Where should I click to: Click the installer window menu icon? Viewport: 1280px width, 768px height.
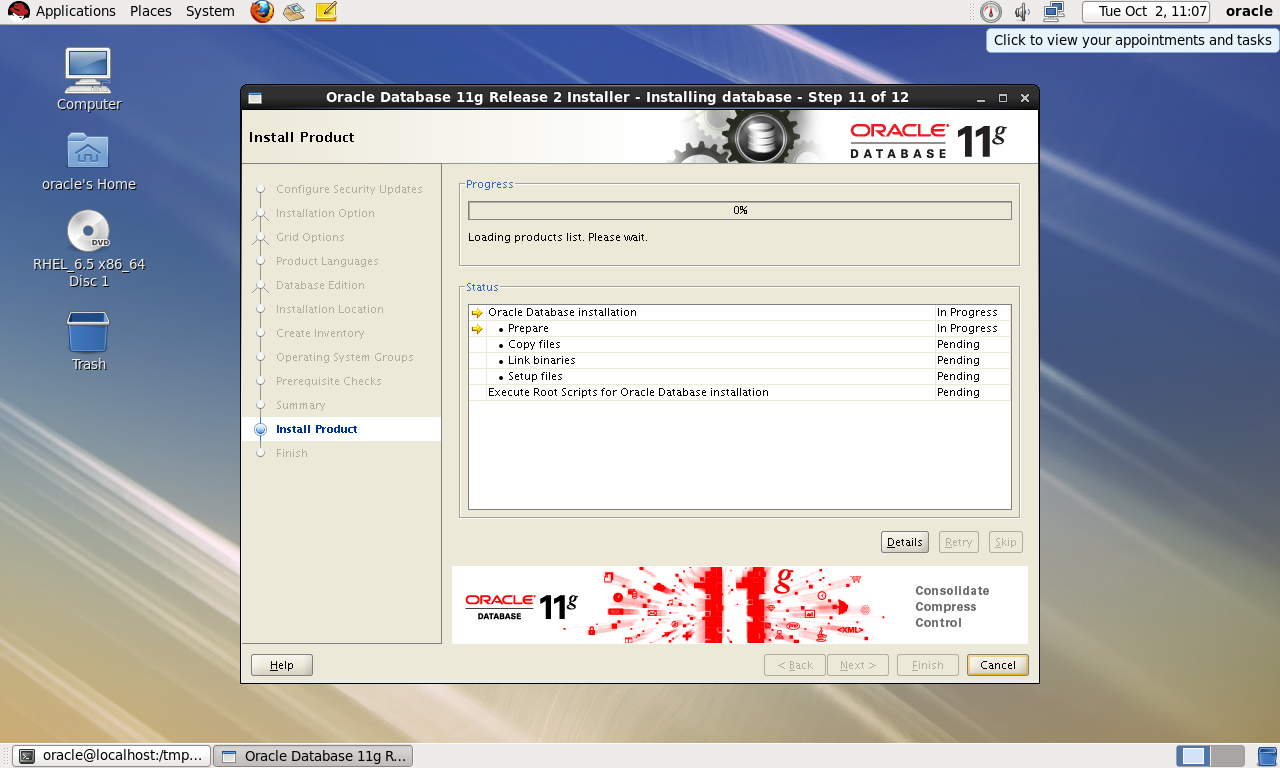point(255,97)
